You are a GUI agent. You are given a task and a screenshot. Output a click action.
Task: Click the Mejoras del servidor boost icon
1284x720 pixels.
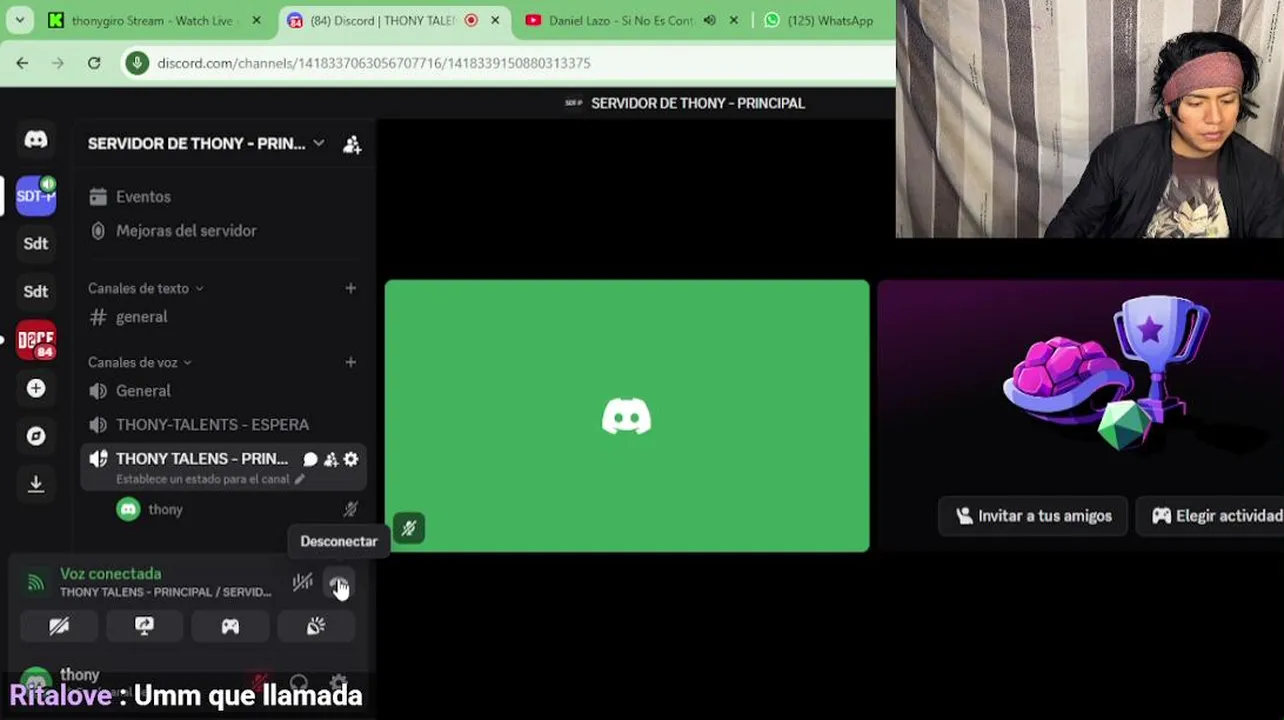pyautogui.click(x=98, y=231)
